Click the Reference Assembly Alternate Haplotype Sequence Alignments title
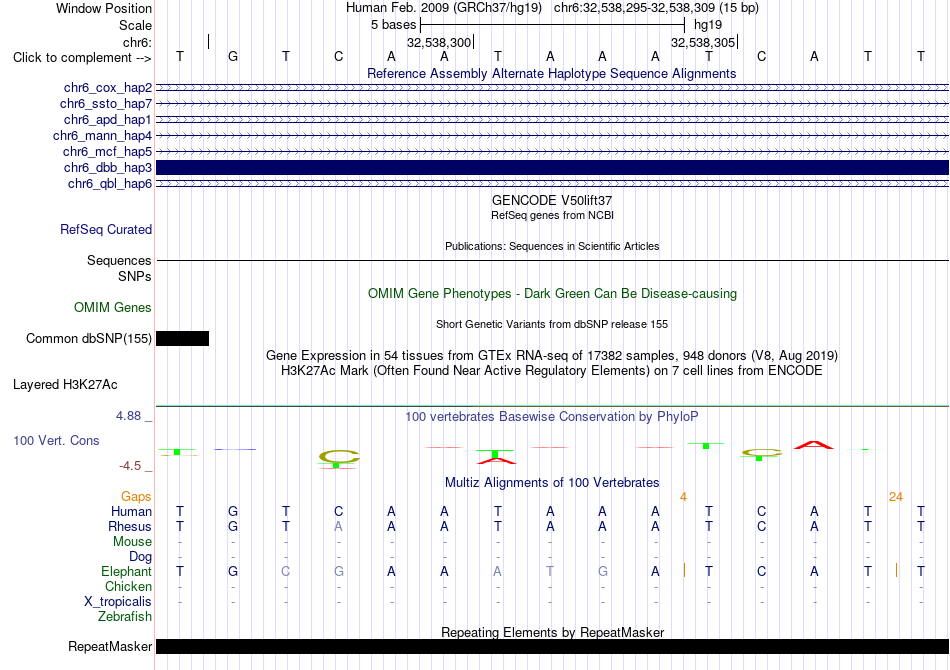This screenshot has width=950, height=670. tap(552, 73)
